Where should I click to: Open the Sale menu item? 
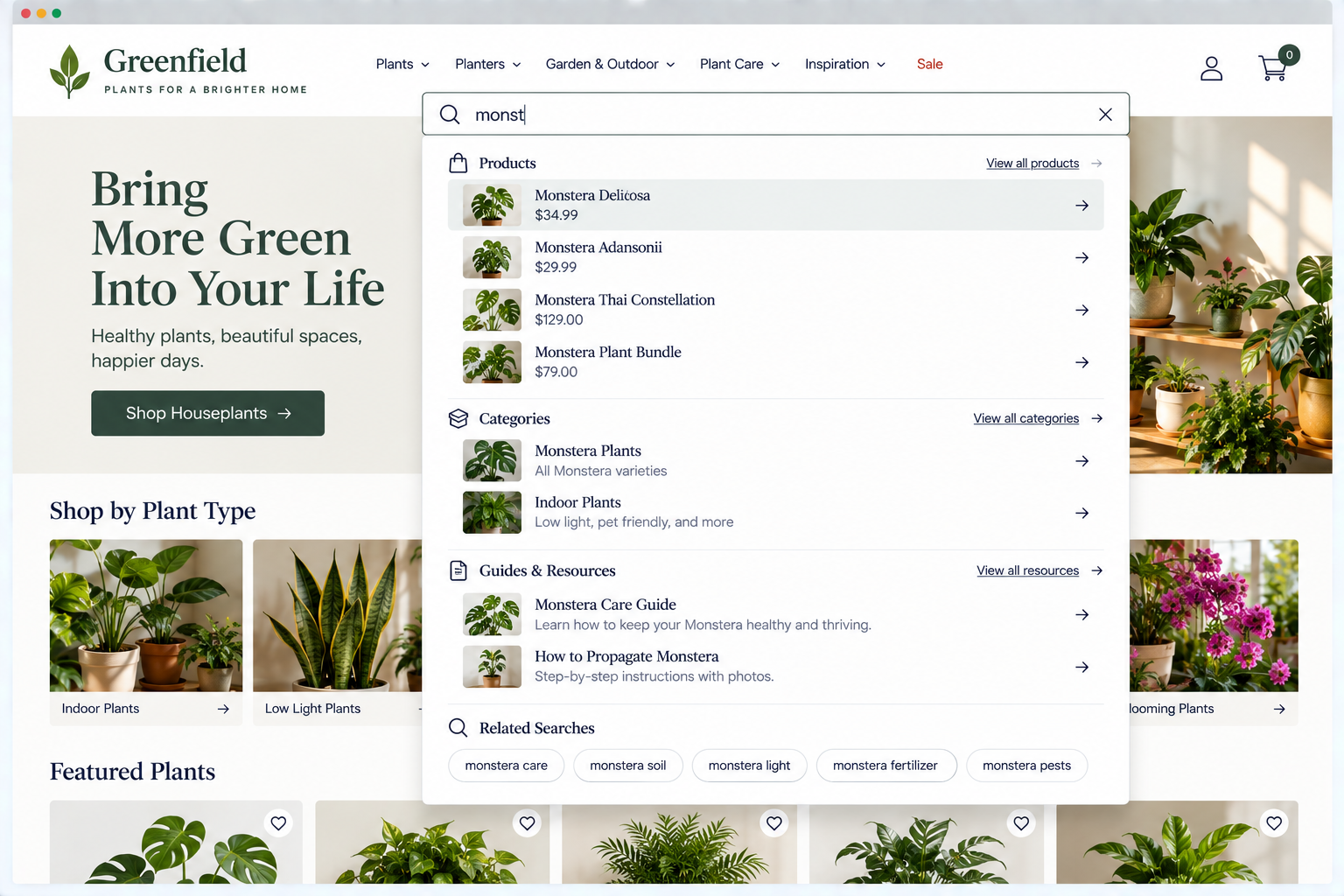point(929,64)
